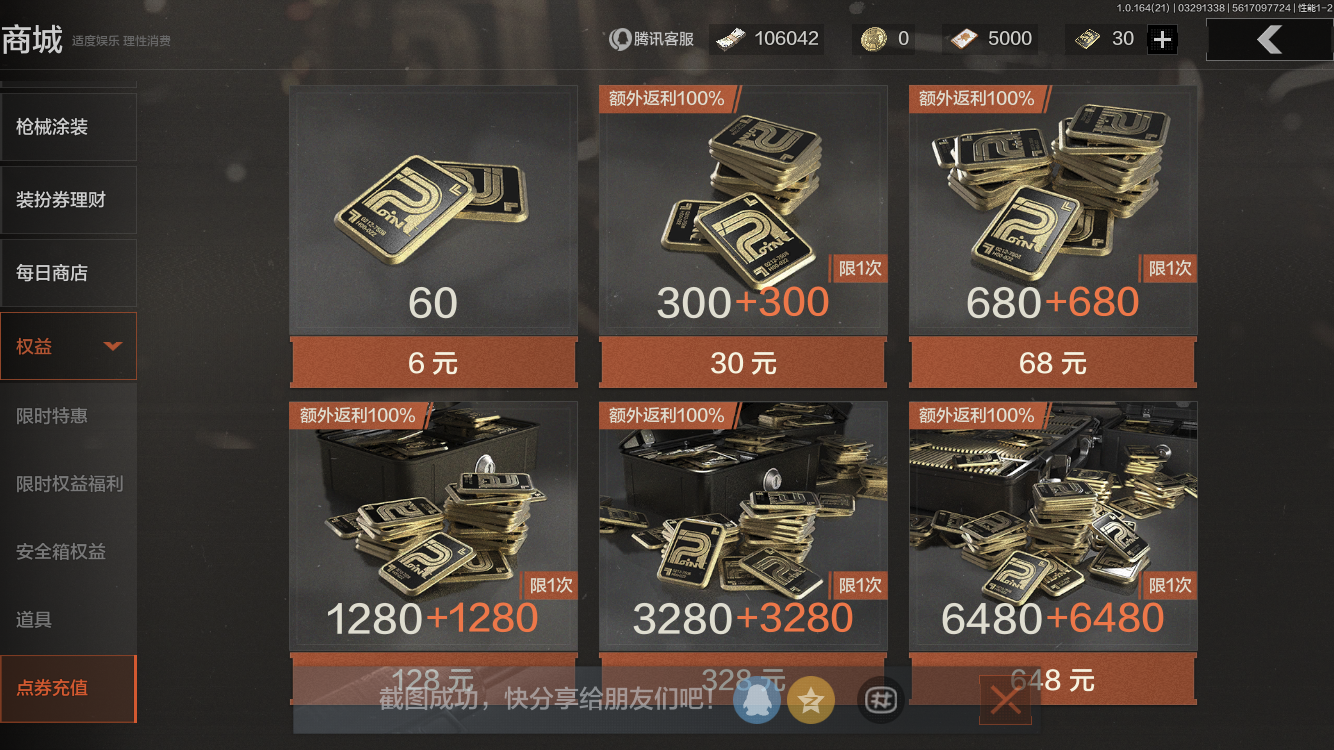This screenshot has width=1334, height=750.
Task: Collapse the 权益 menu arrow
Action: pos(113,346)
